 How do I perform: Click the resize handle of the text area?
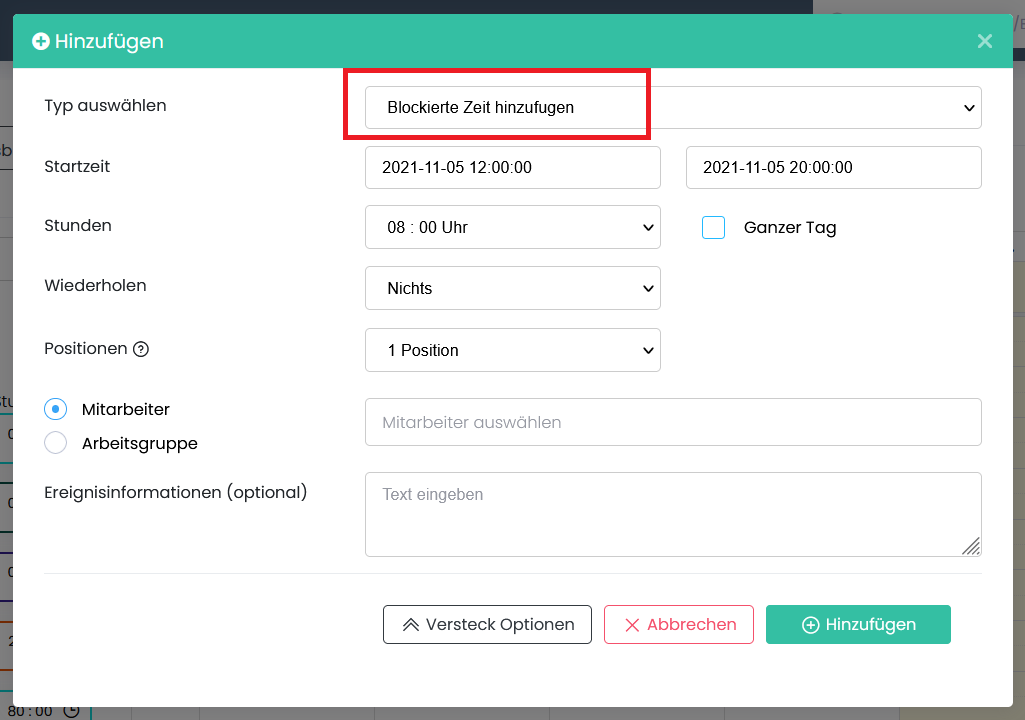(x=971, y=545)
